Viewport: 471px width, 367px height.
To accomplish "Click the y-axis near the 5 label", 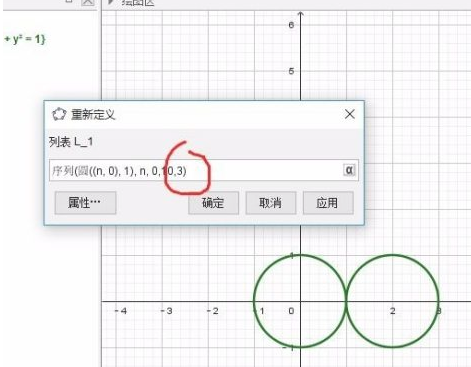I will click(301, 71).
